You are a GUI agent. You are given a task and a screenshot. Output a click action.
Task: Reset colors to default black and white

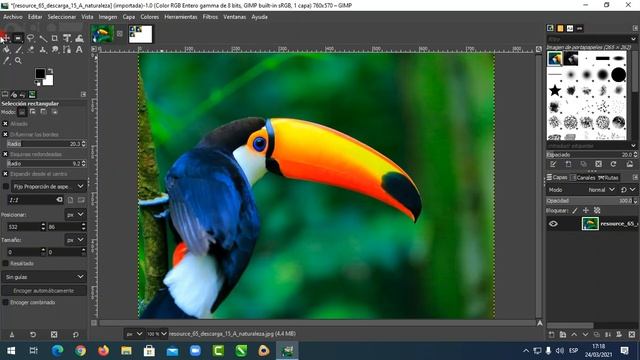coord(38,83)
